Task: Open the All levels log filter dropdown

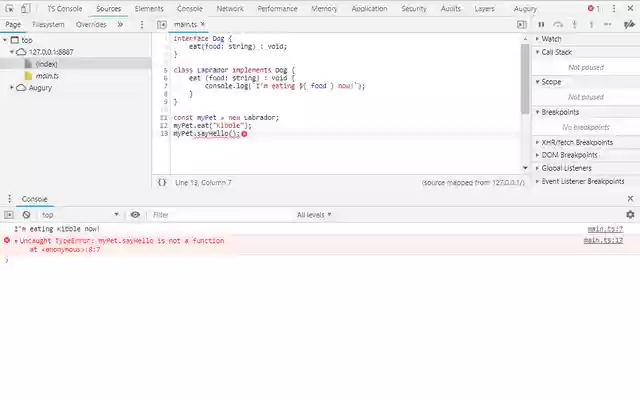Action: pos(314,215)
